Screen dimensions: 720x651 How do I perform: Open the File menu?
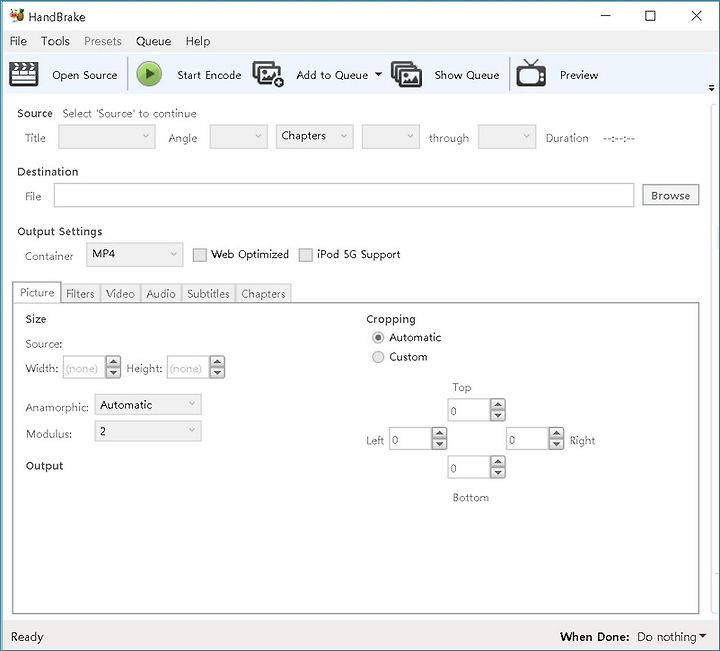18,41
